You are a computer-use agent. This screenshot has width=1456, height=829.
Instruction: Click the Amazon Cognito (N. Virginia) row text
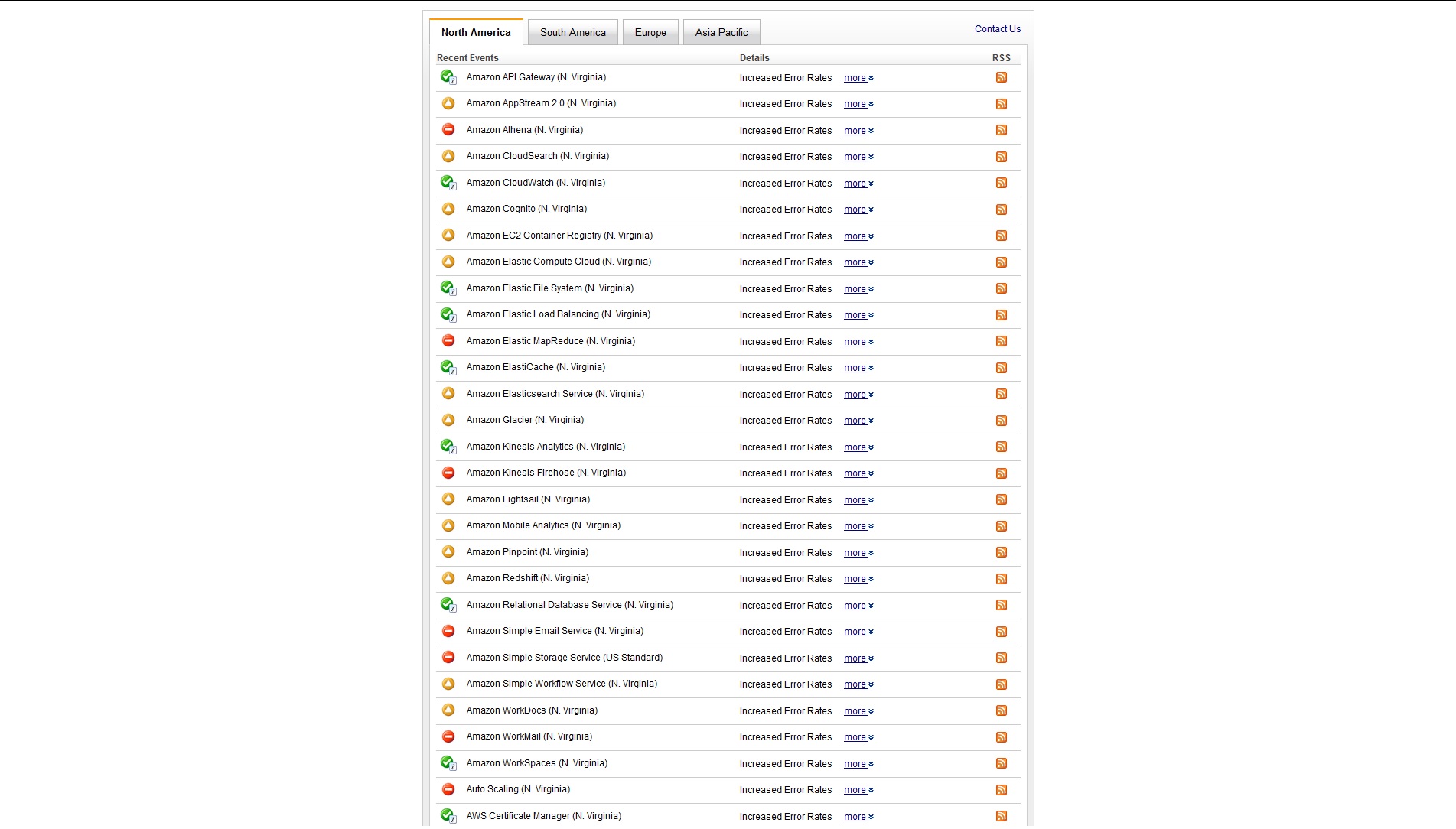(x=526, y=209)
